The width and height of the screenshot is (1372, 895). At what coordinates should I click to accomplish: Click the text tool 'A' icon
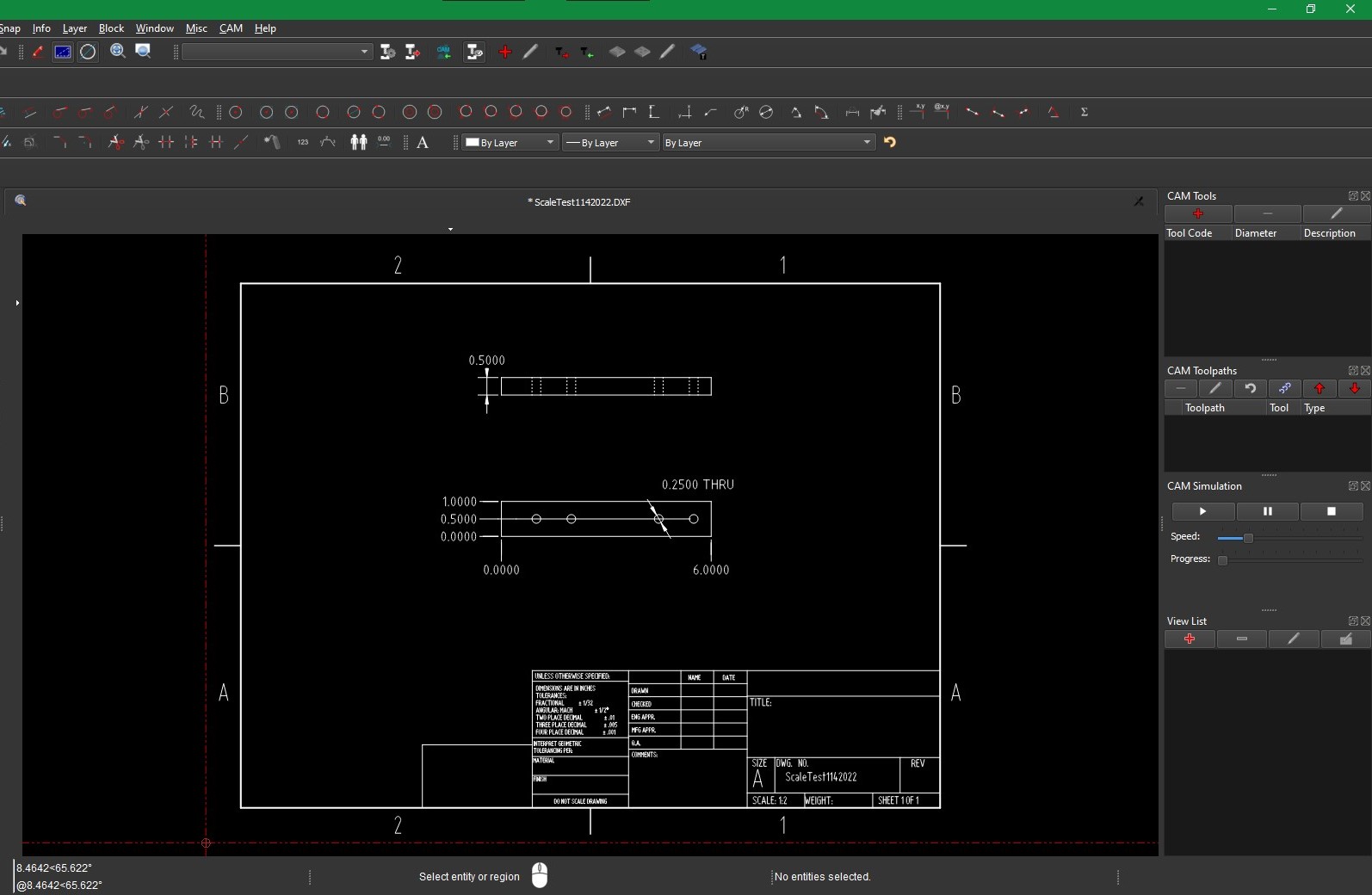pos(423,143)
